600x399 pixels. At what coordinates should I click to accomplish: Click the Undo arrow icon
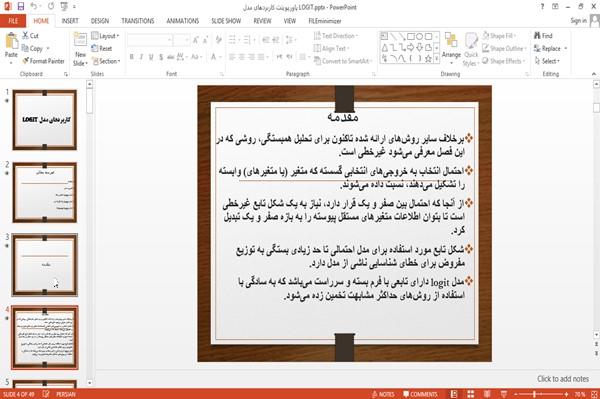click(34, 7)
